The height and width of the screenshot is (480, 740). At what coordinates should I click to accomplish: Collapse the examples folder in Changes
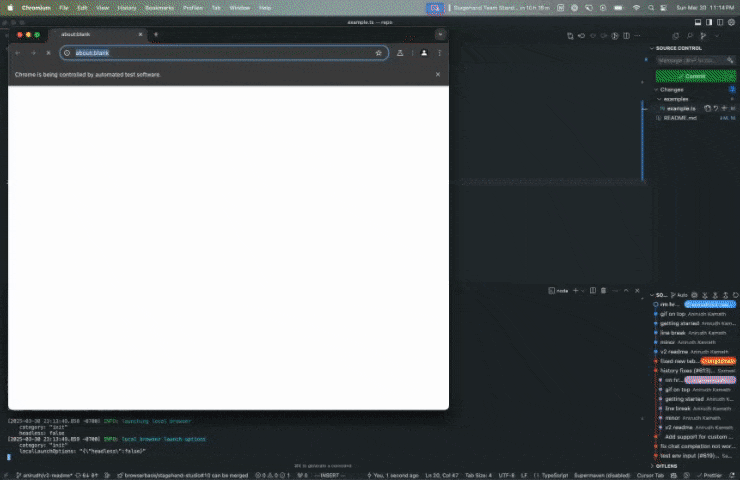(x=659, y=99)
